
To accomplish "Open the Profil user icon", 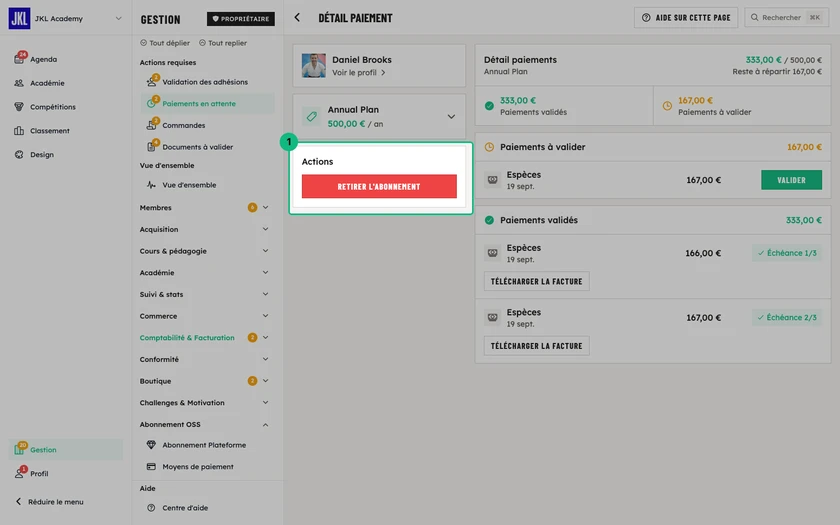I will coord(19,473).
